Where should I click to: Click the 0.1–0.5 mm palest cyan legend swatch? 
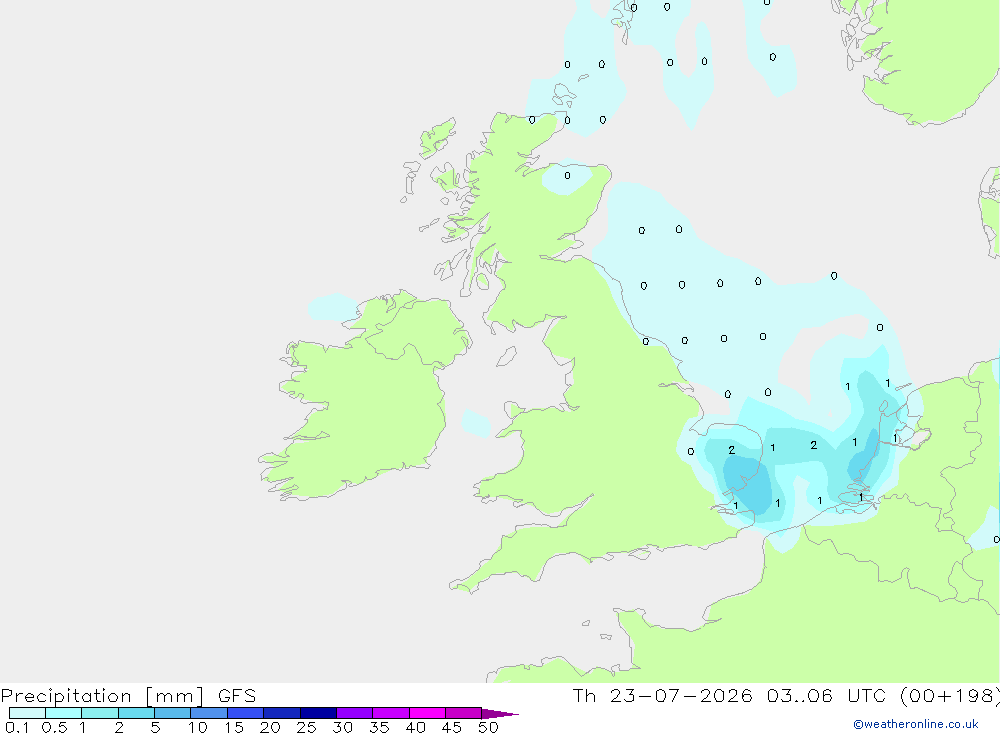pyautogui.click(x=27, y=713)
